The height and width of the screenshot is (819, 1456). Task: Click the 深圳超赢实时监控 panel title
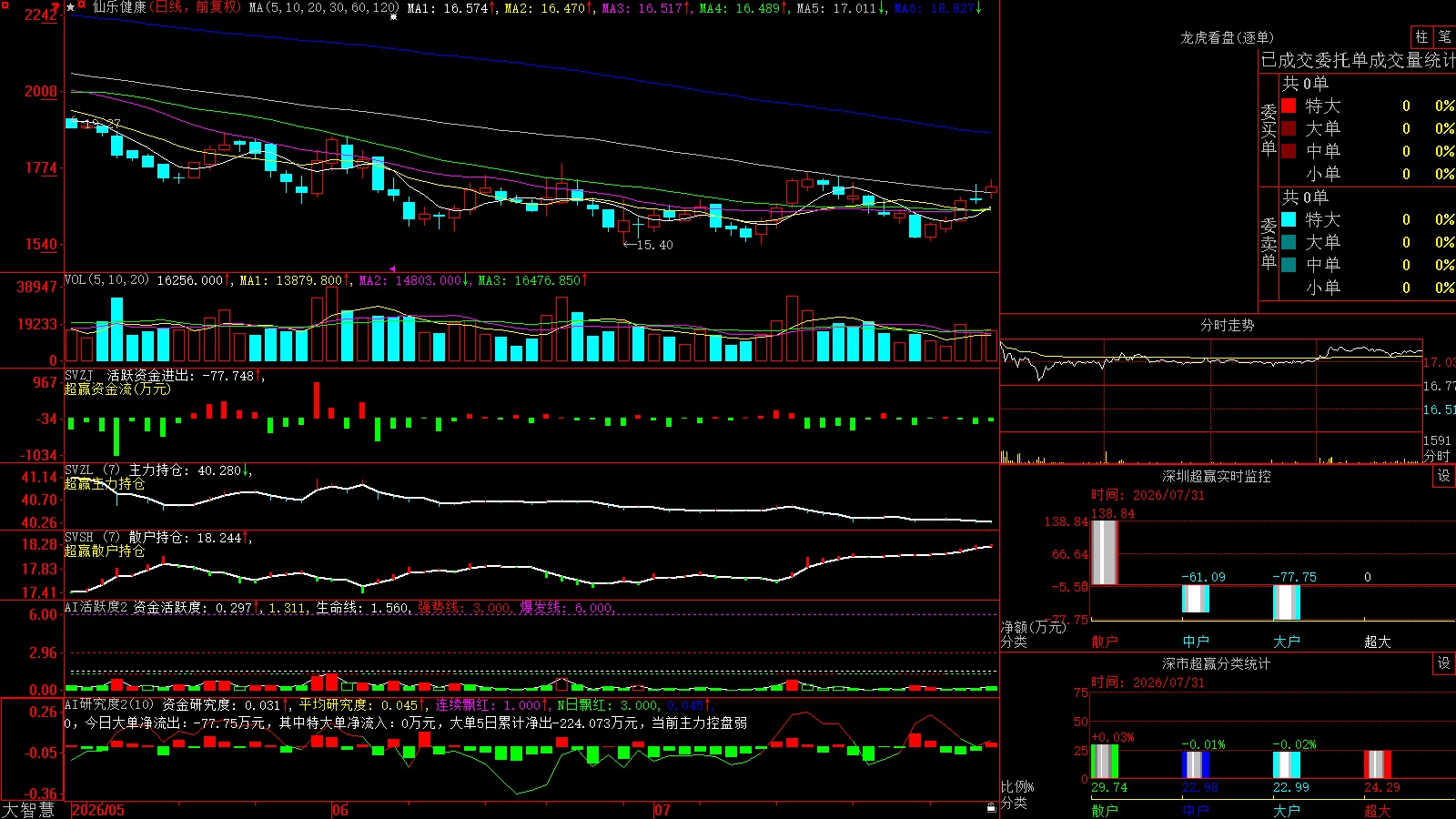tap(1217, 476)
